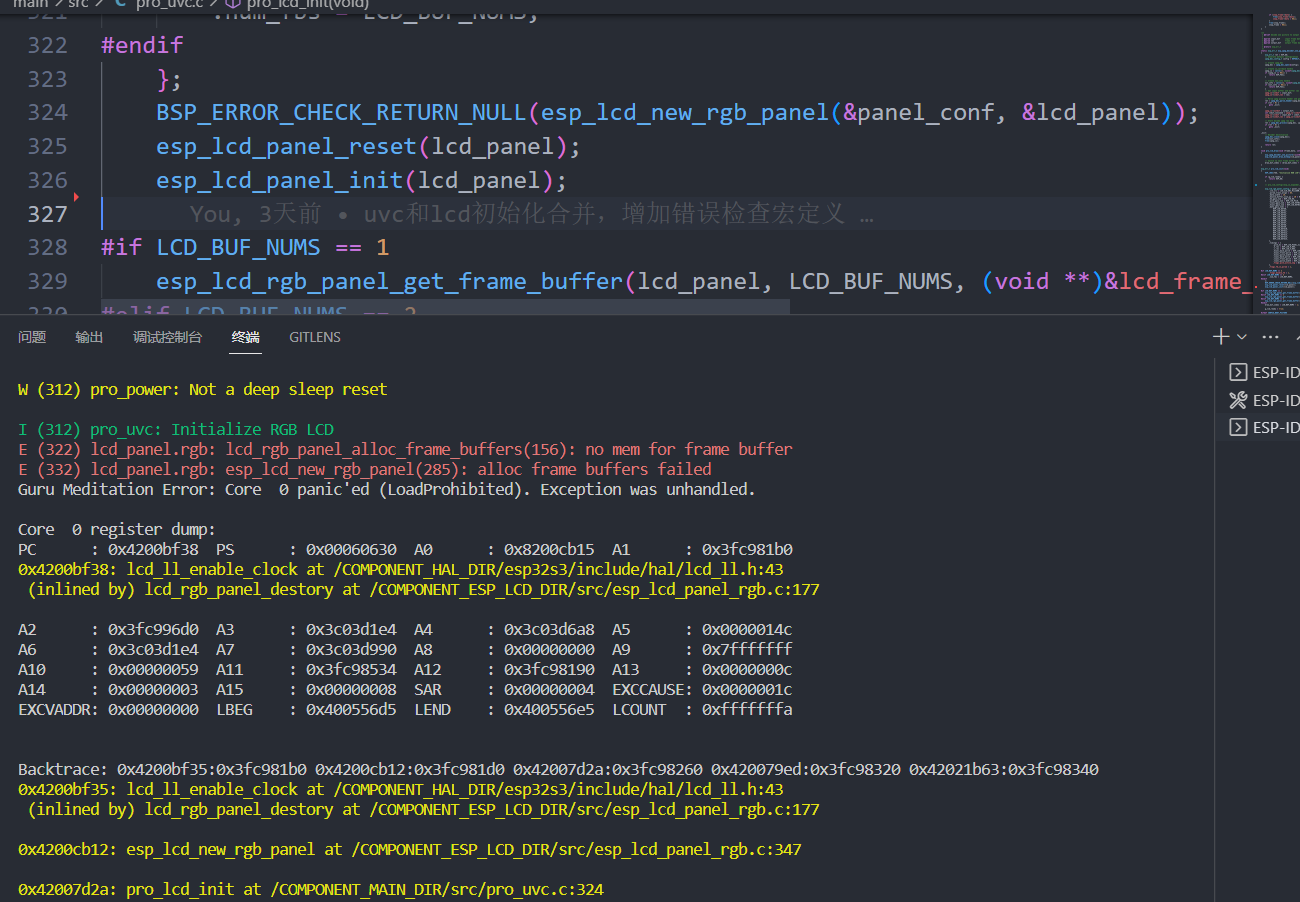Click 'pro_power: Not a deep sleep reset' warning
The image size is (1300, 902).
click(x=238, y=389)
